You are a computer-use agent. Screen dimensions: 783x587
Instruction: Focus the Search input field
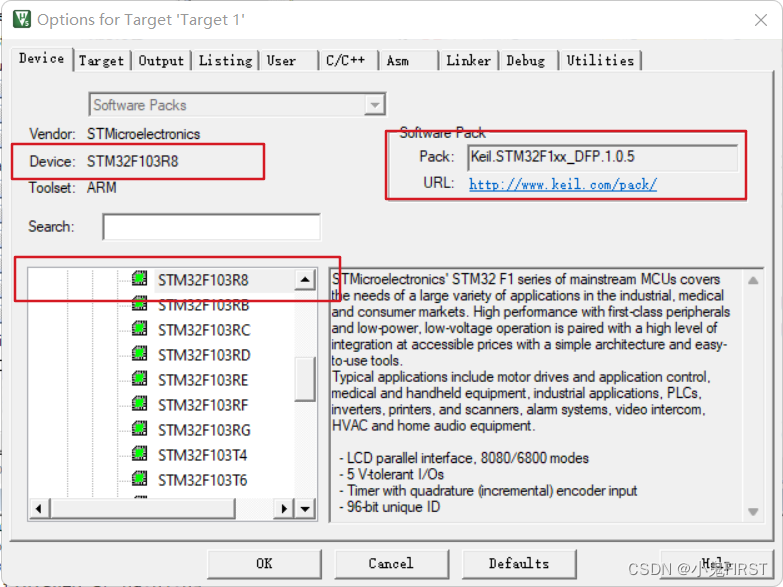(x=212, y=227)
